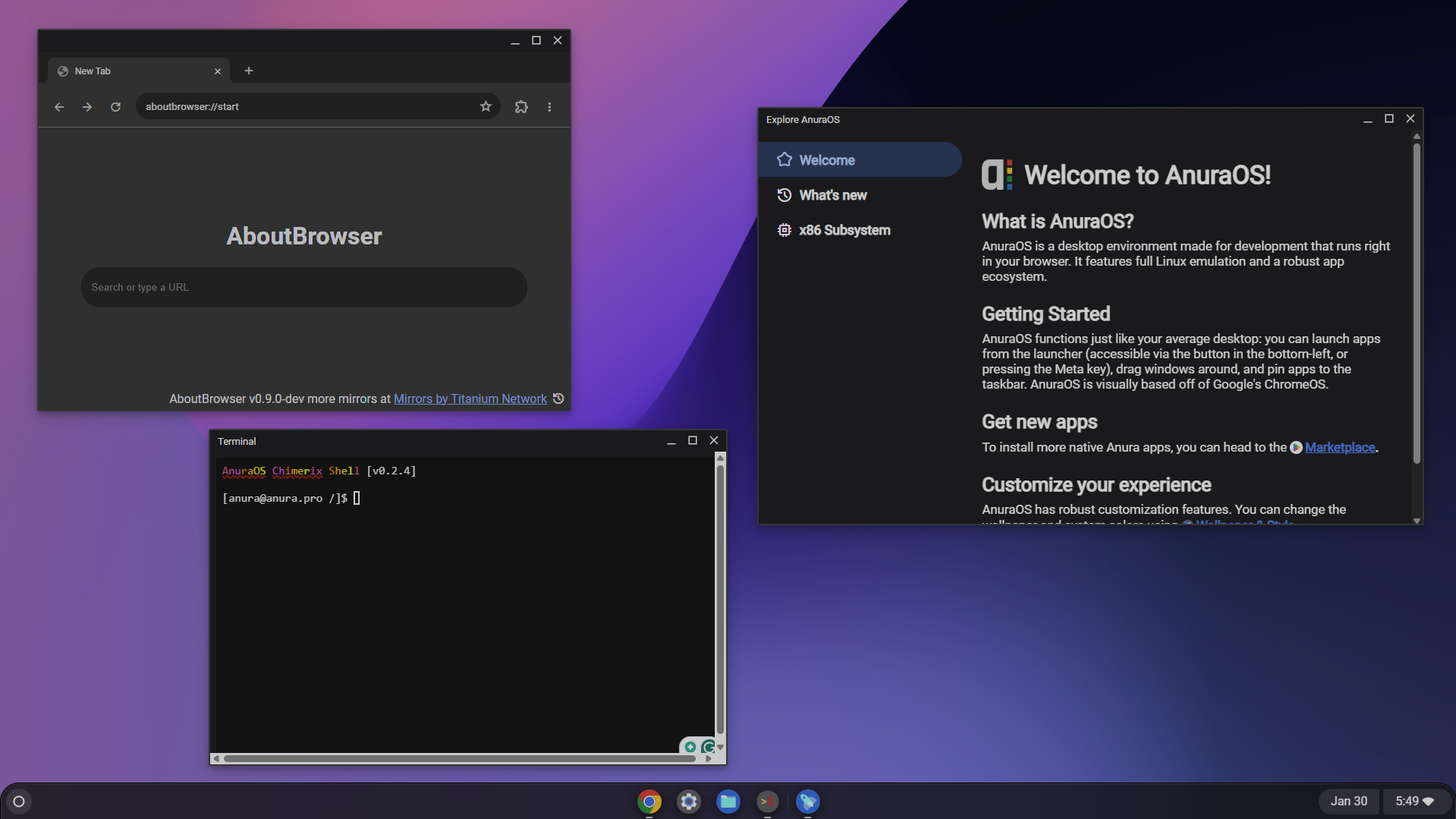Open Settings gear from the taskbar
Screen dimensions: 1456x819
point(688,801)
